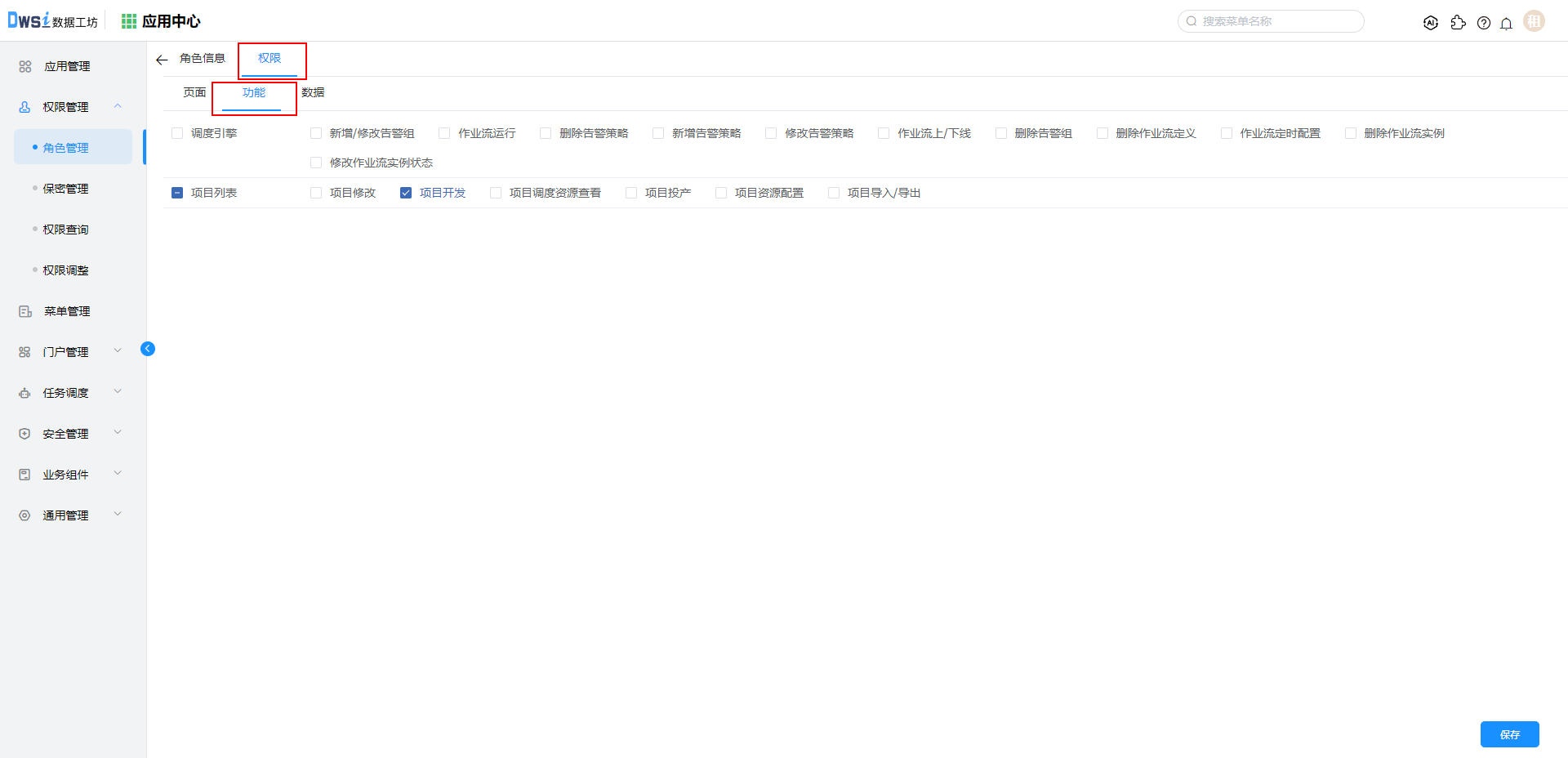Uncheck the 项目开发 checkbox

tap(406, 193)
